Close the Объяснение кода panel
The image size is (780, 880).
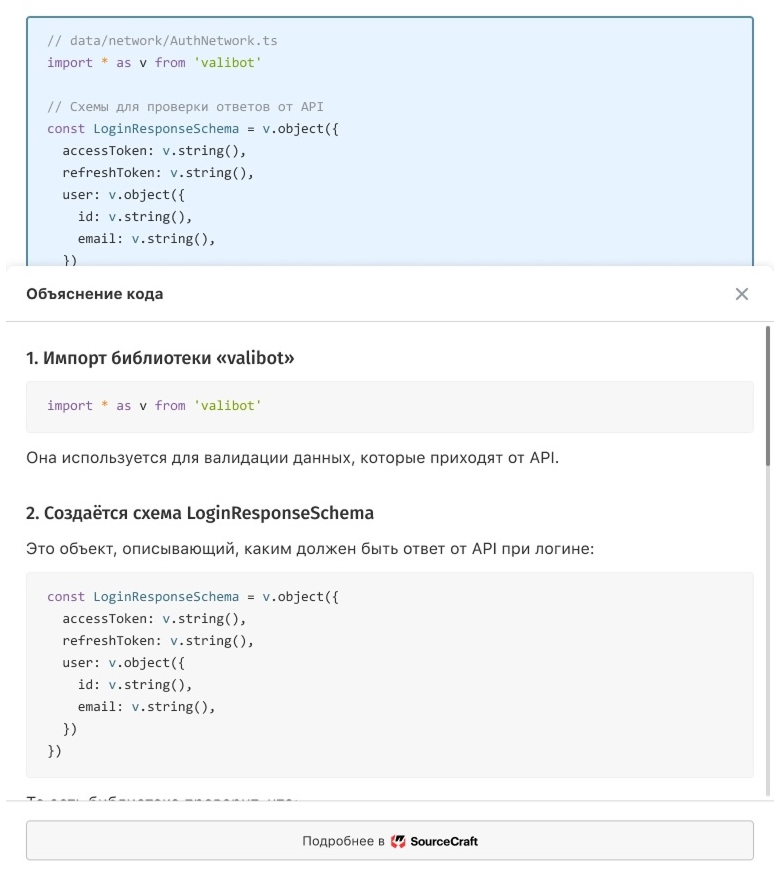741,294
